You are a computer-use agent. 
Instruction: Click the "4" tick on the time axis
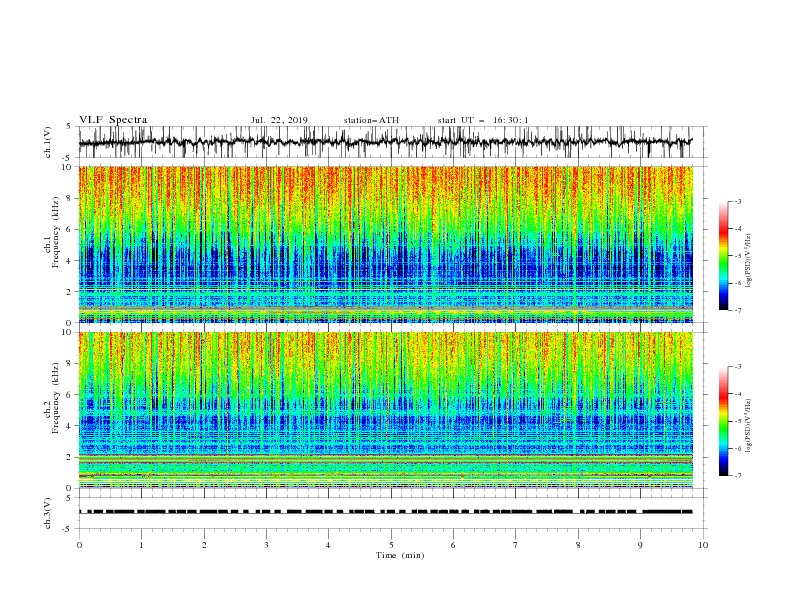pyautogui.click(x=328, y=545)
